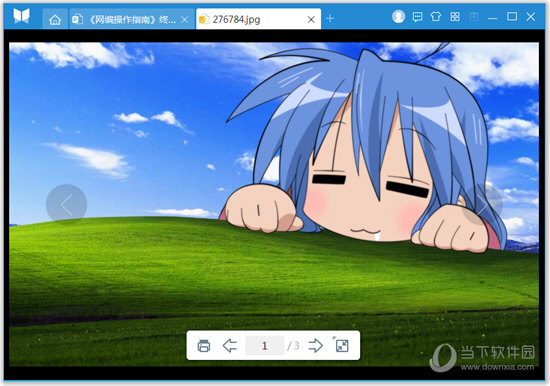Print the current image

204,346
